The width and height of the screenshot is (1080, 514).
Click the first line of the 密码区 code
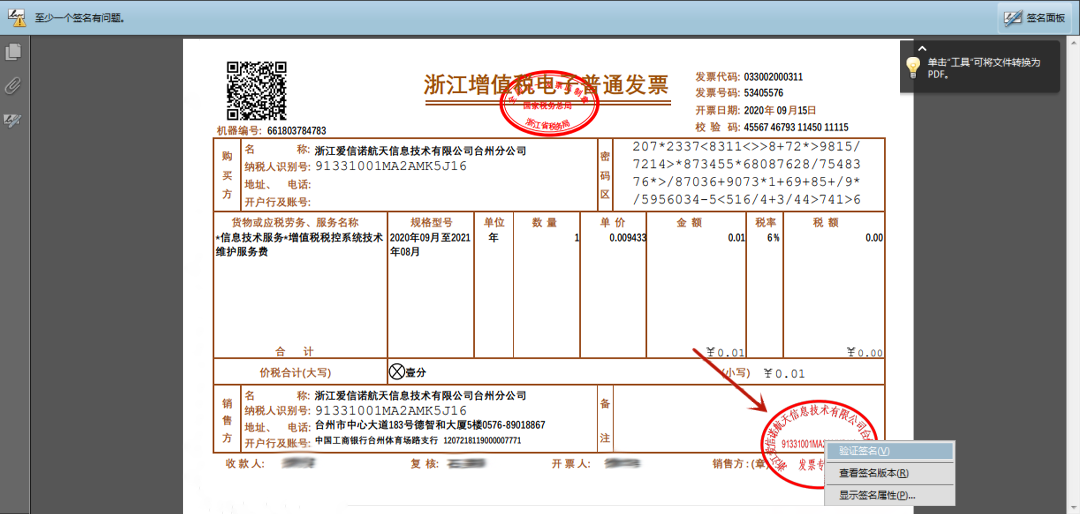(746, 147)
